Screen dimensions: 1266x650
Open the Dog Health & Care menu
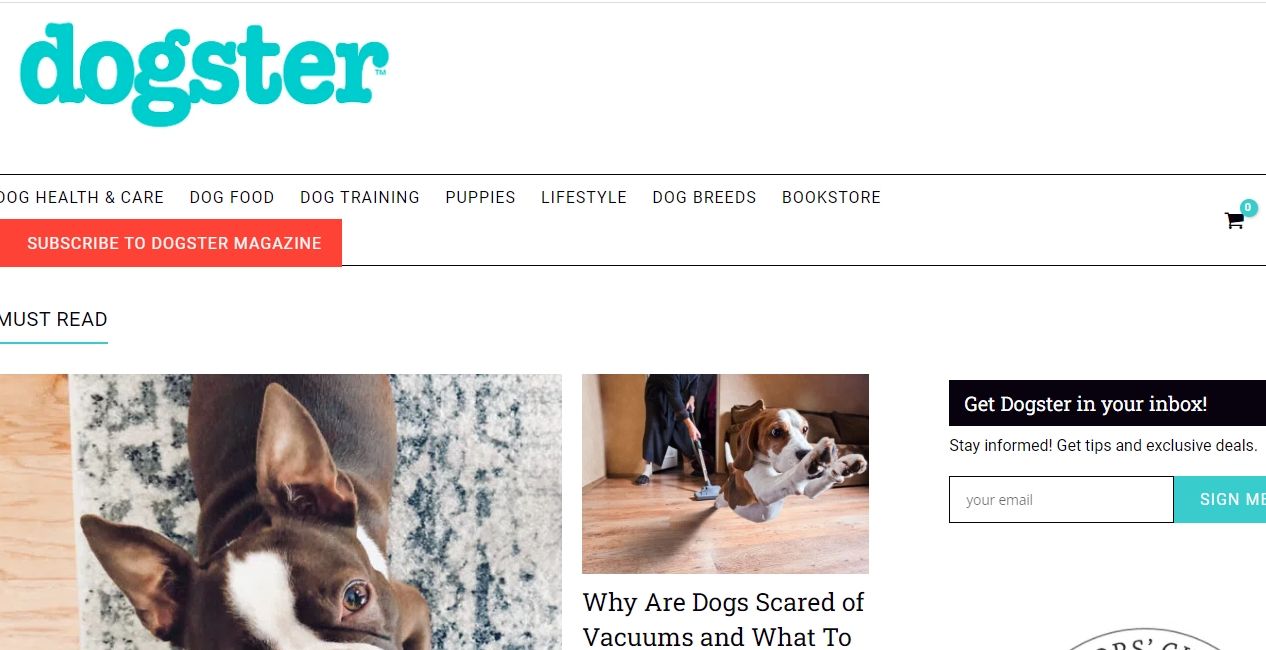pyautogui.click(x=81, y=197)
